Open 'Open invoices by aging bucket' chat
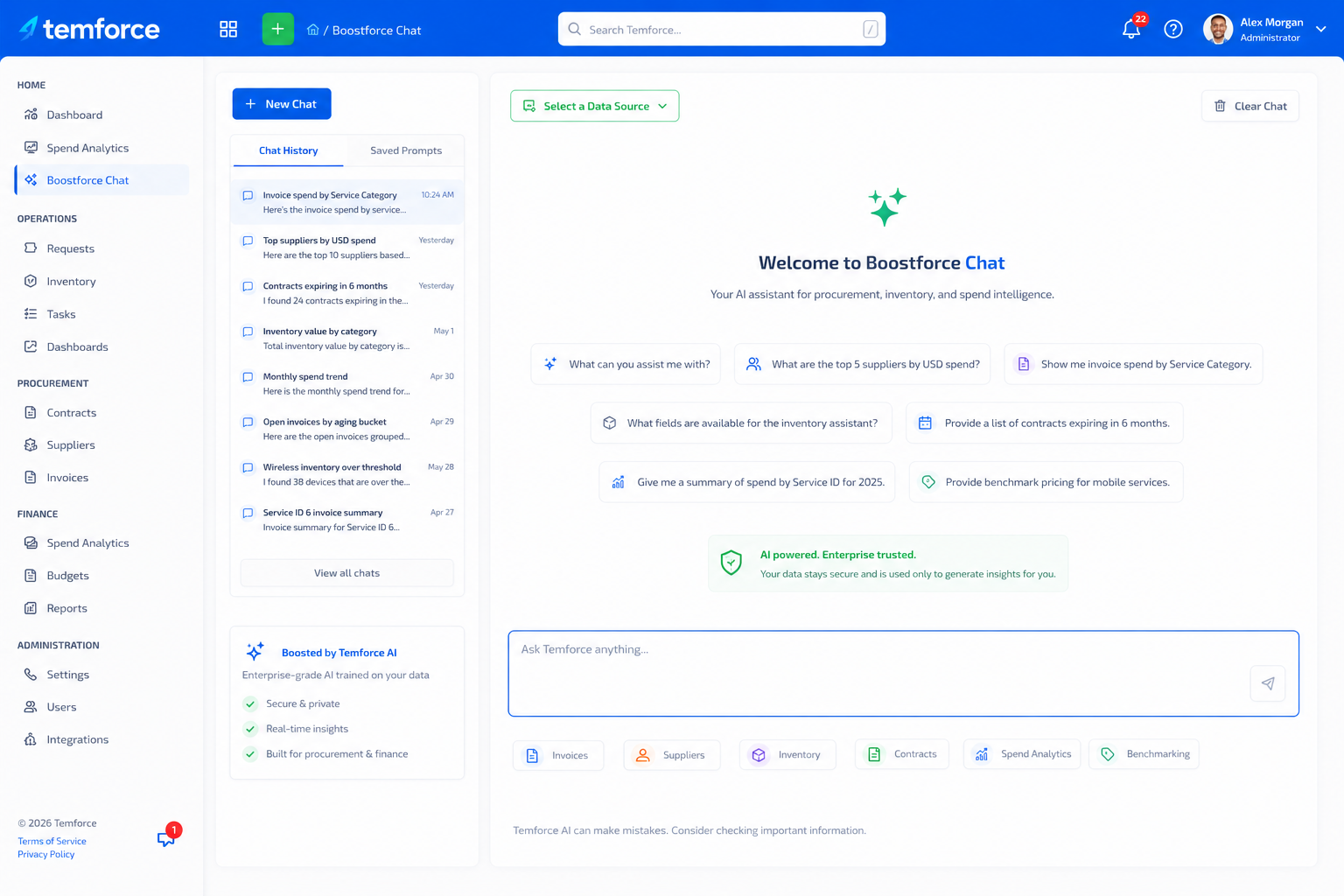This screenshot has height=896, width=1344. point(347,429)
